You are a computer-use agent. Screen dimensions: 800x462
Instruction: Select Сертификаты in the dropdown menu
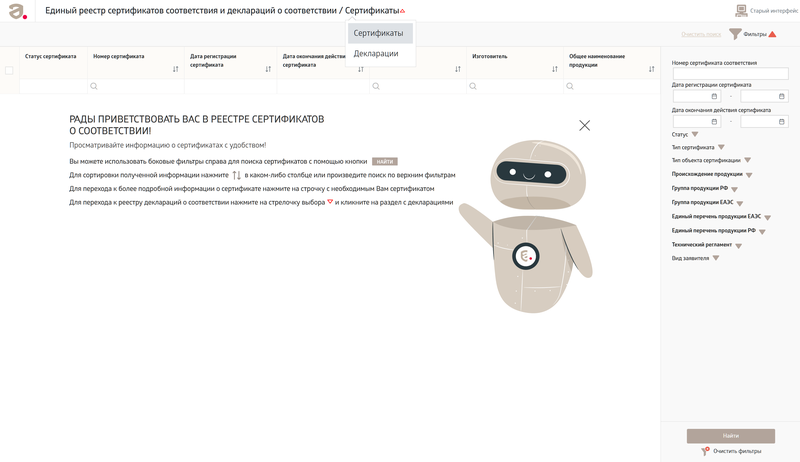click(x=380, y=33)
